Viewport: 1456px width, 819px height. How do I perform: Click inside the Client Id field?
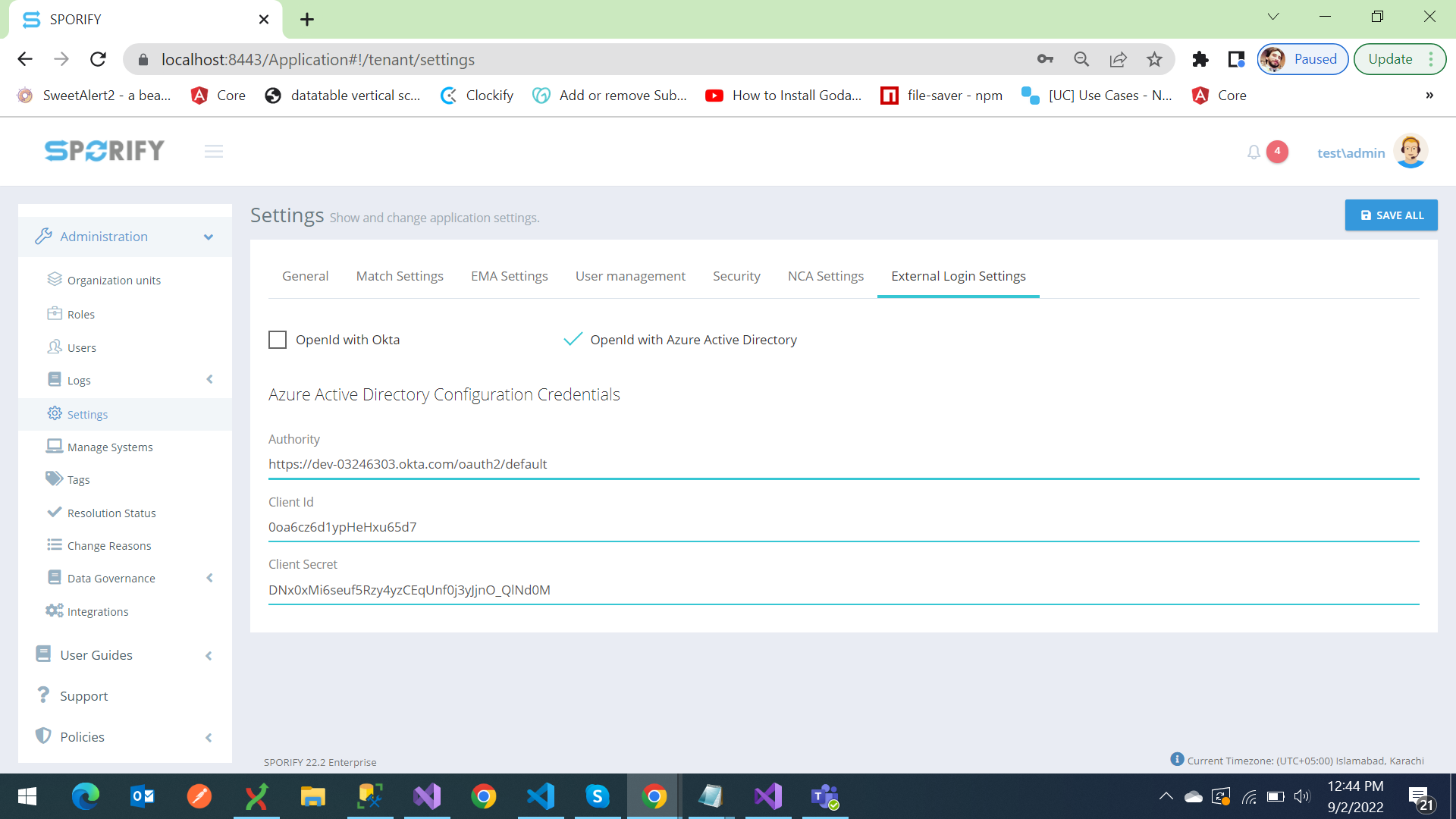[531, 527]
